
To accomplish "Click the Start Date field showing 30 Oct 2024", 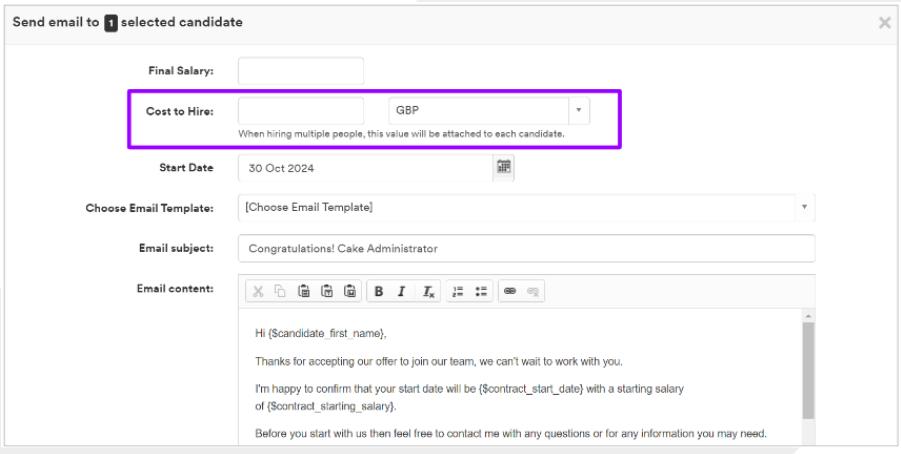I will [365, 168].
